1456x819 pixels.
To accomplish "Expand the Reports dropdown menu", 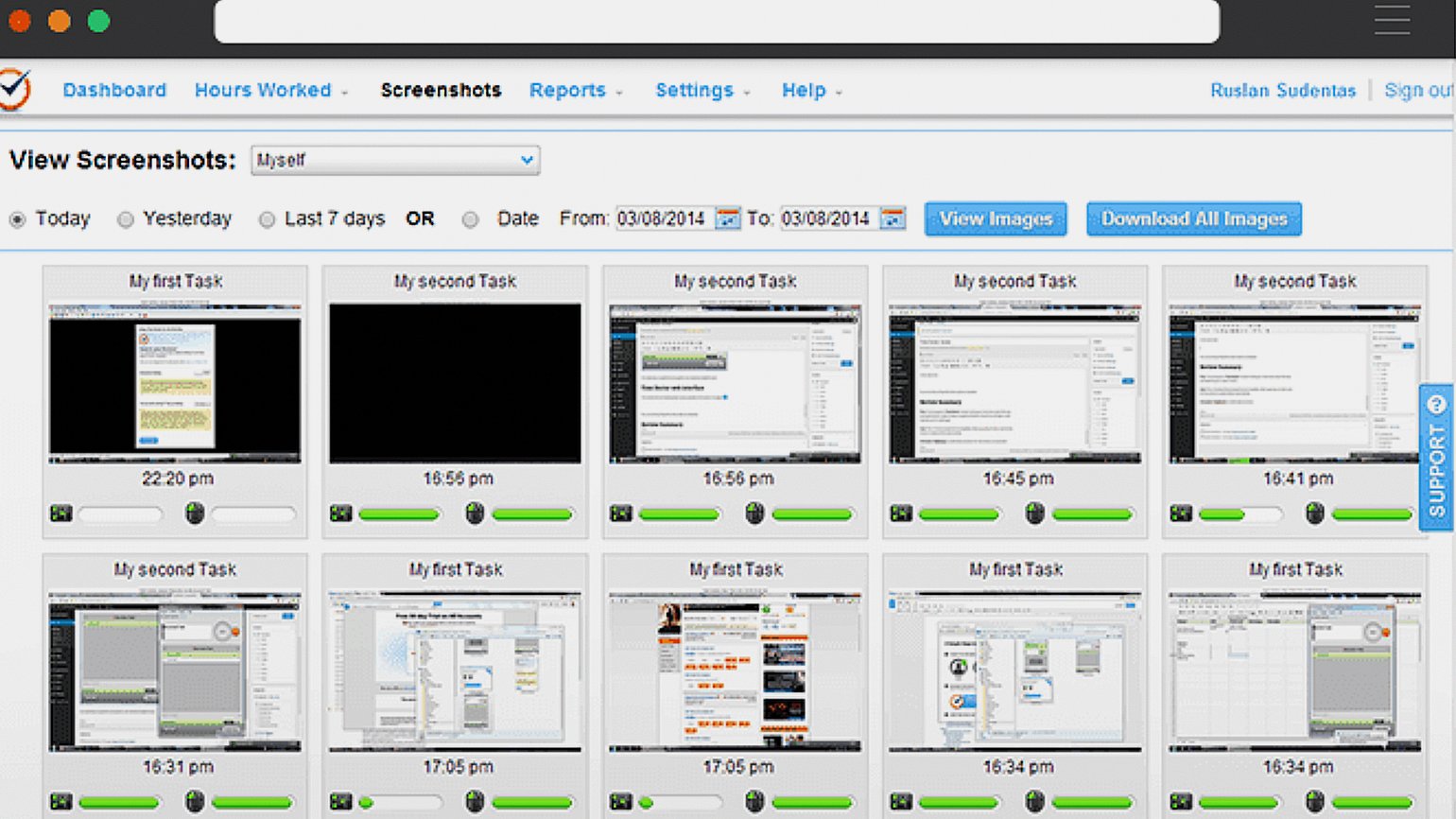I will click(575, 91).
